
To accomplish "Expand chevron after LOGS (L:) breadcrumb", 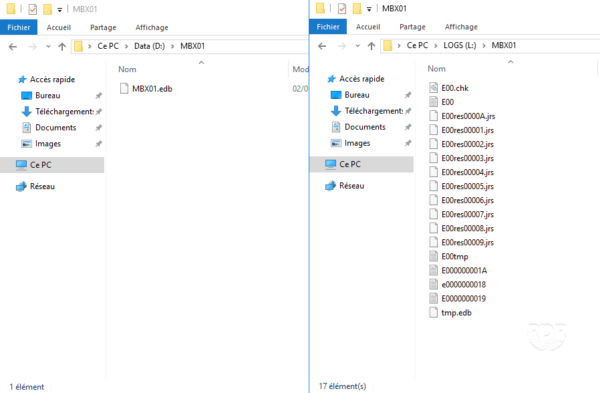I will coord(484,46).
